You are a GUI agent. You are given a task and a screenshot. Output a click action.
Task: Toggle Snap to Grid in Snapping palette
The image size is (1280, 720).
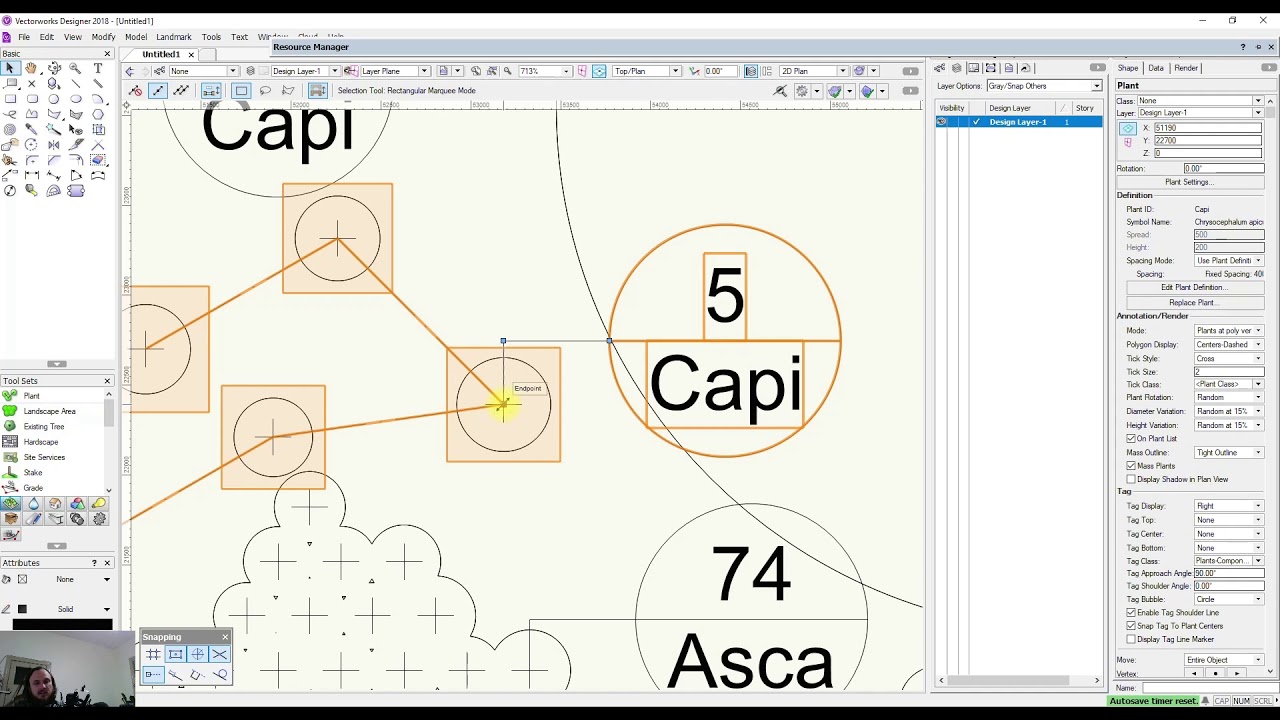(x=153, y=654)
